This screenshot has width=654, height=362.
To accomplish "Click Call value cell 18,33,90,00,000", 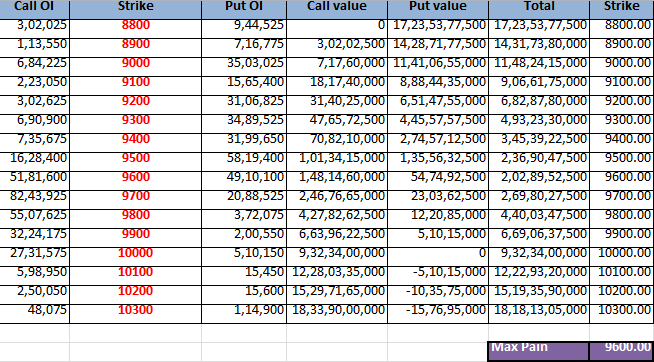I will [337, 310].
